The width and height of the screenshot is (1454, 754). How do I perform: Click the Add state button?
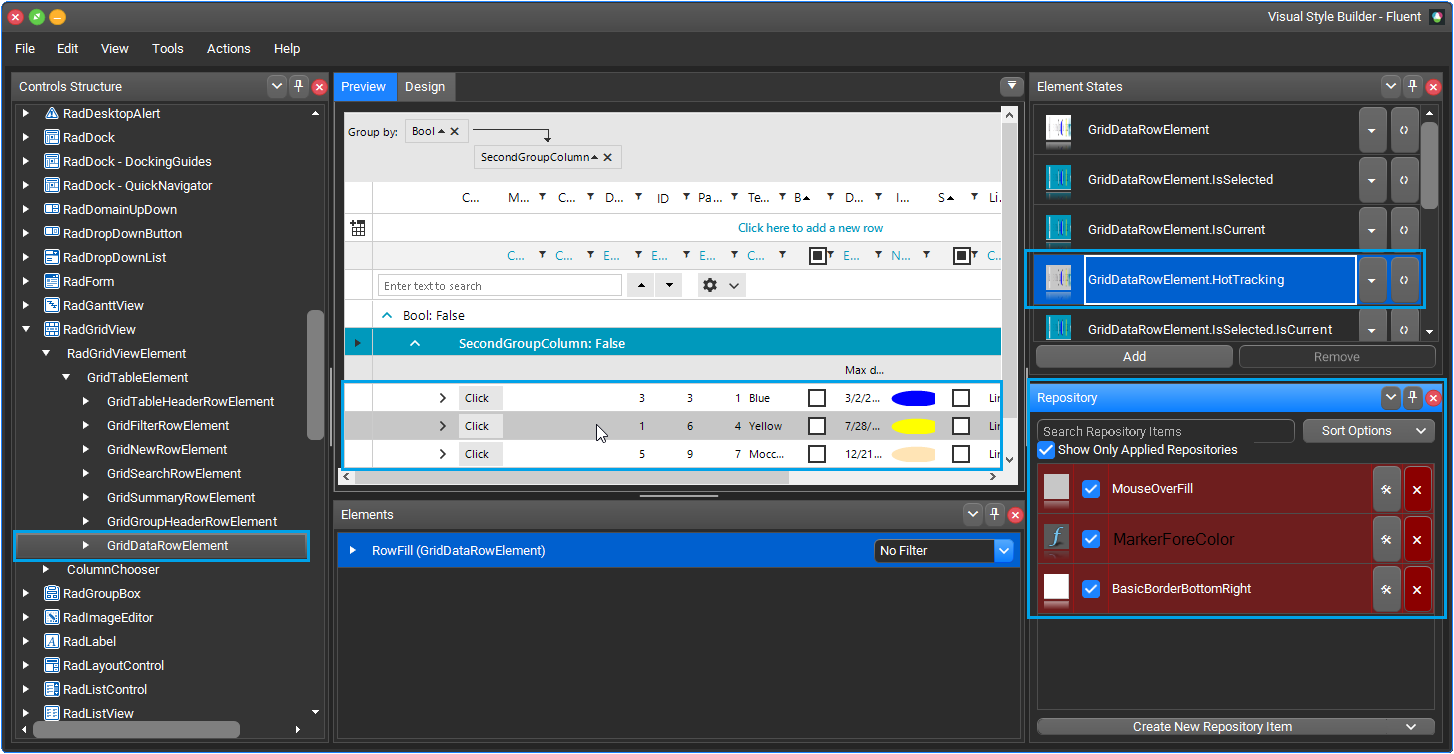coord(1134,356)
